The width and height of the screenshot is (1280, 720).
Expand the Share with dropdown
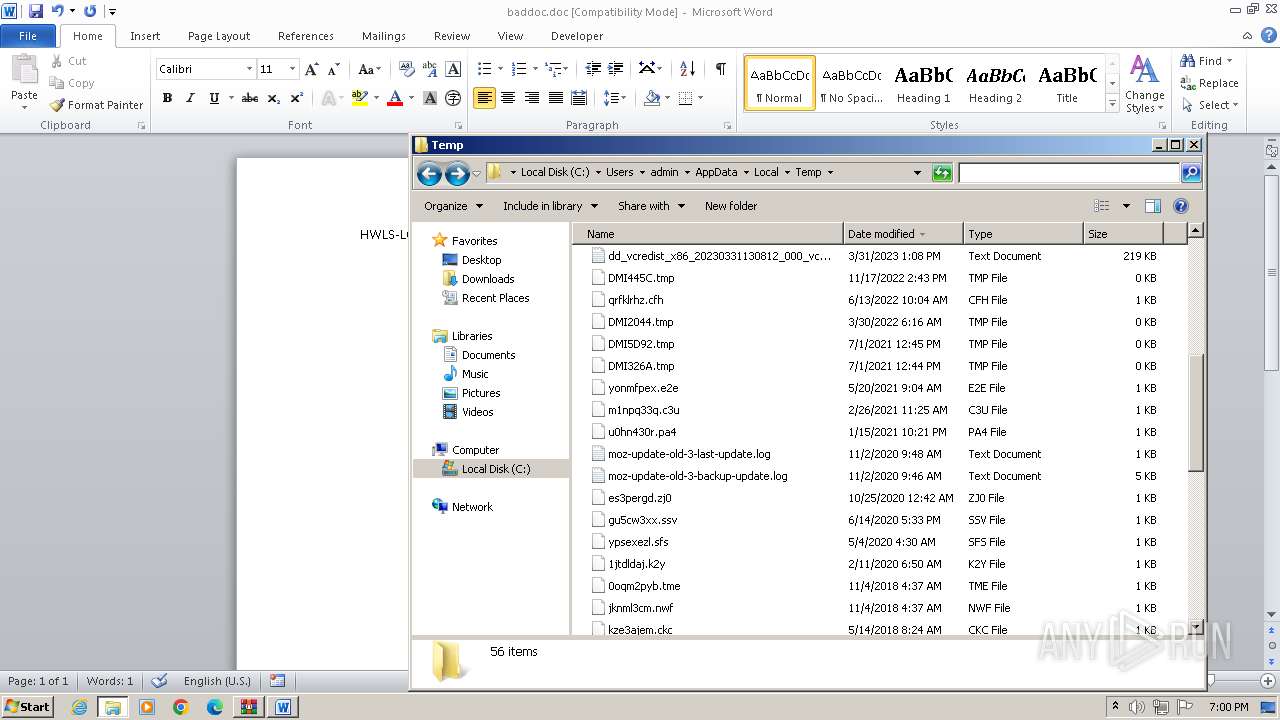coord(651,206)
